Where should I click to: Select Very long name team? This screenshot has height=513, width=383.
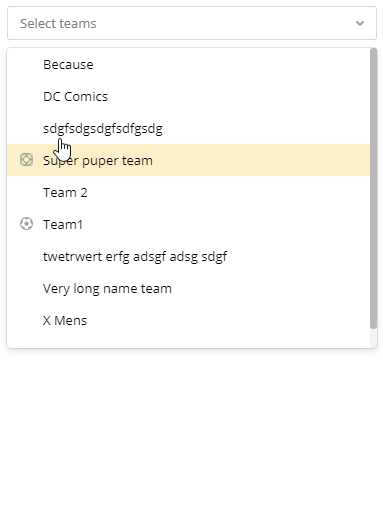188,288
